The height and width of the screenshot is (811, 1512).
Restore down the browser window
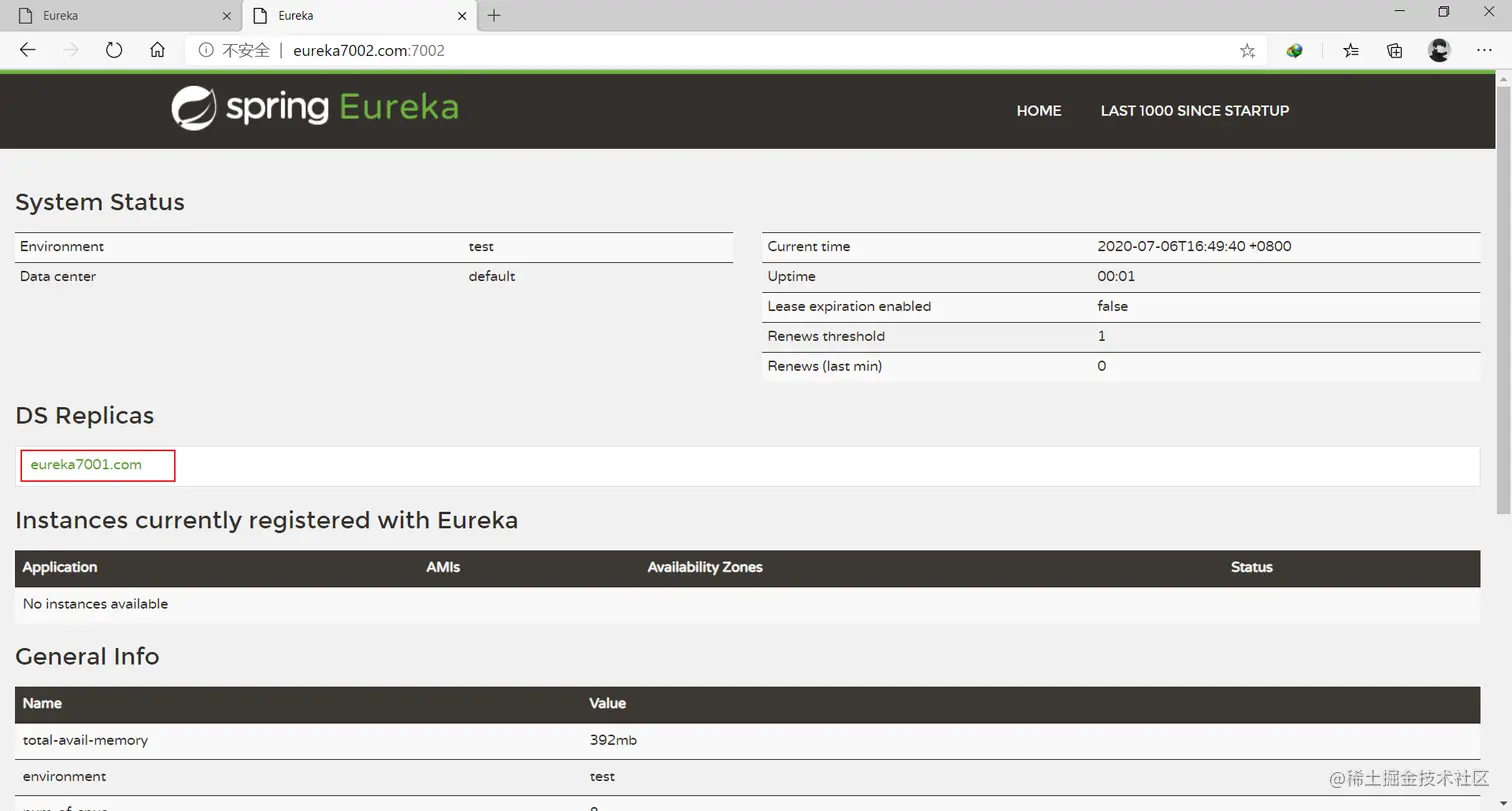point(1443,12)
